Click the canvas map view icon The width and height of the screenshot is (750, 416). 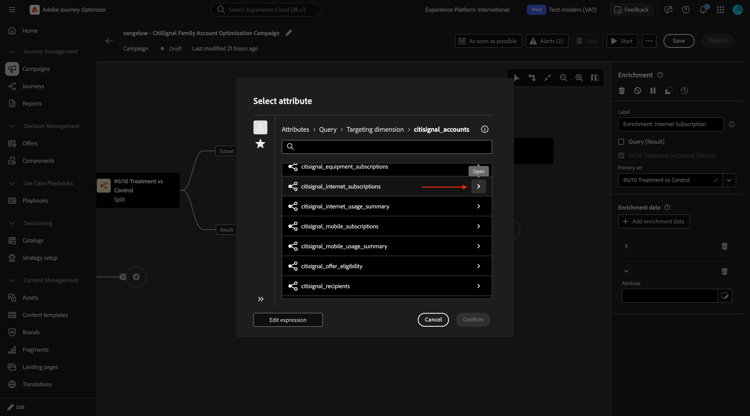point(595,78)
